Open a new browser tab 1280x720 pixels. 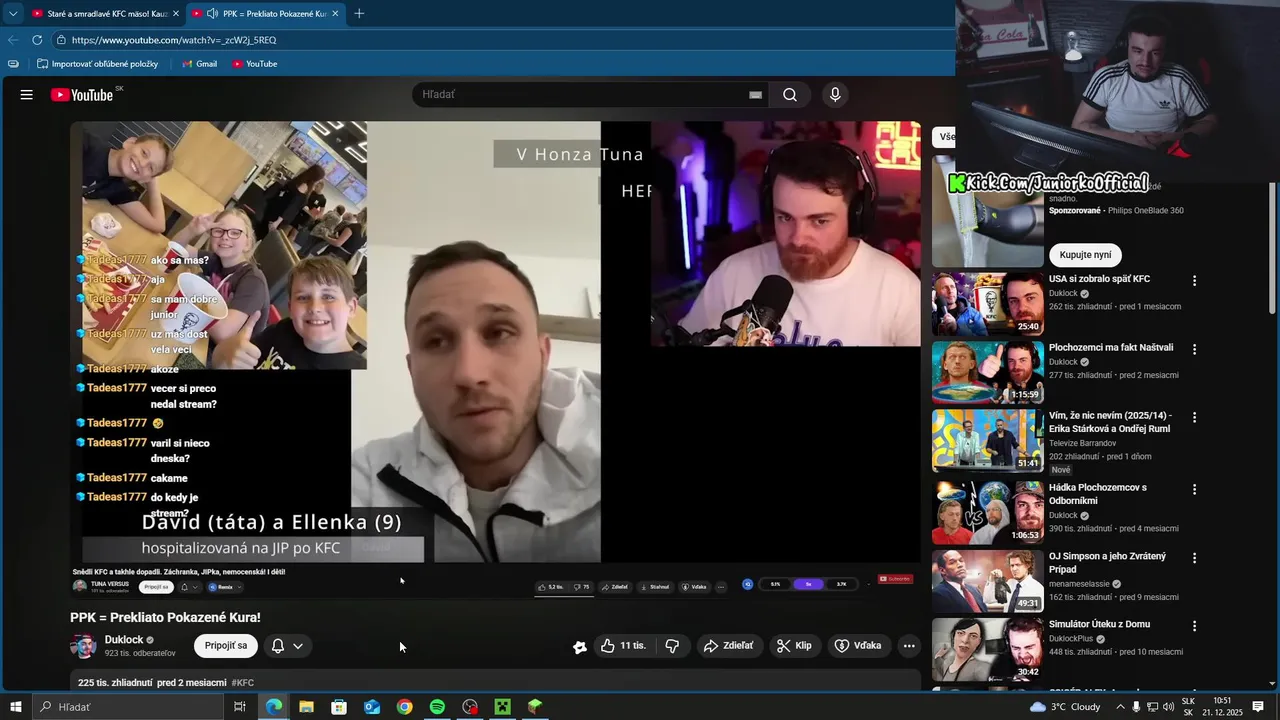(359, 13)
